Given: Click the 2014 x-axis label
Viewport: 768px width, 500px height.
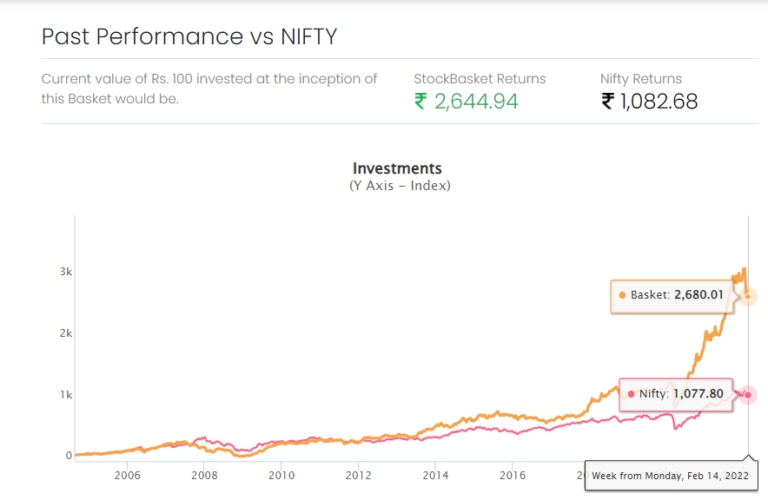Looking at the screenshot, I should pyautogui.click(x=435, y=475).
